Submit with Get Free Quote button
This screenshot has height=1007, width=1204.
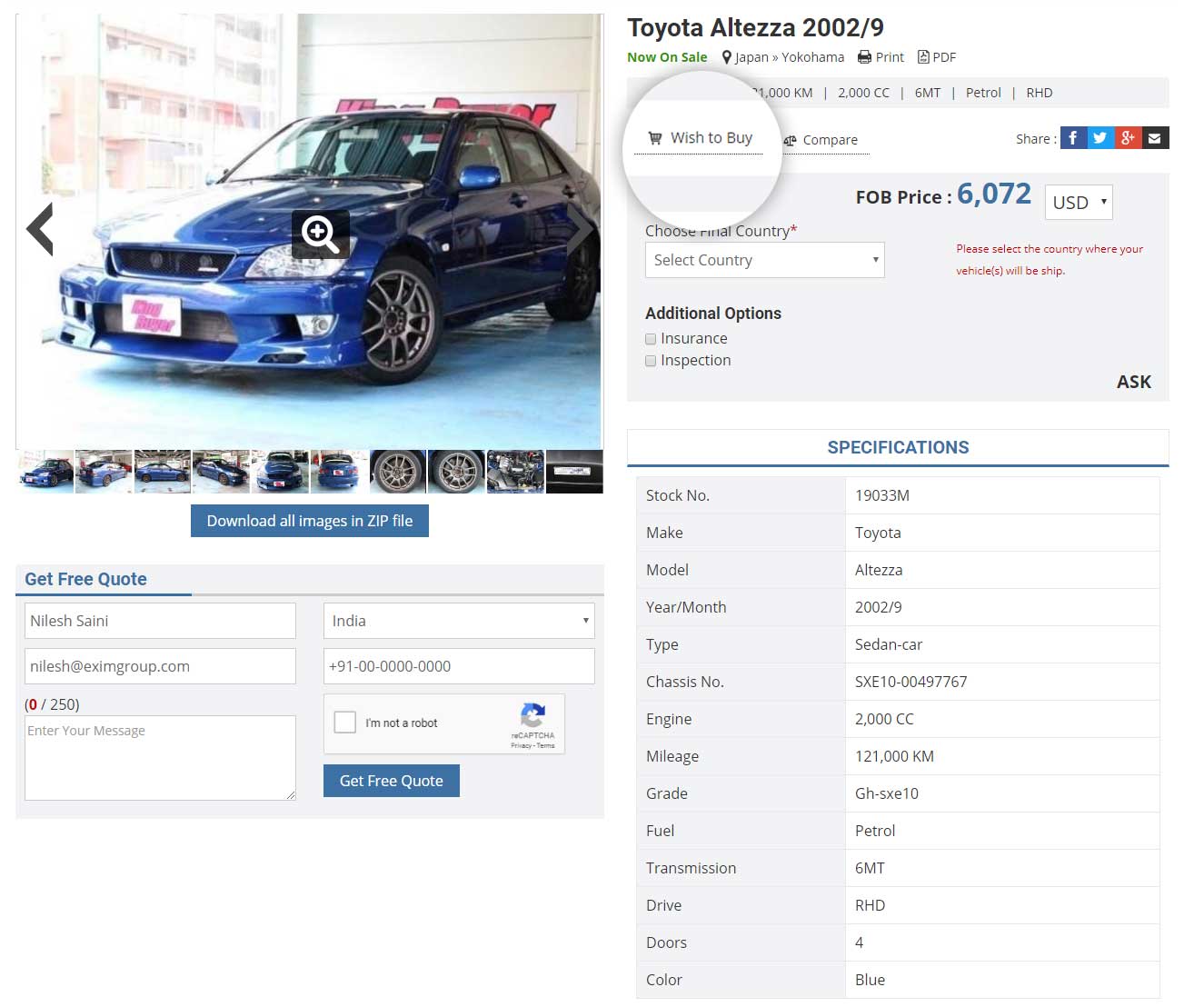(x=392, y=781)
